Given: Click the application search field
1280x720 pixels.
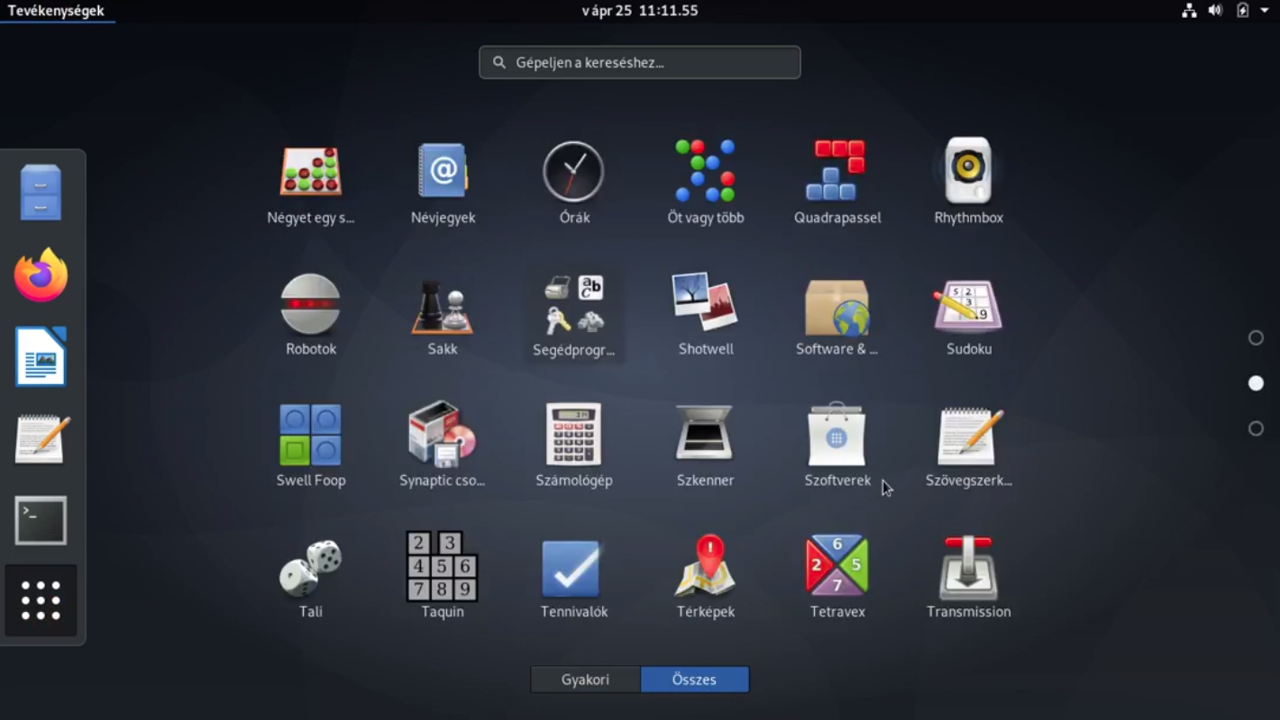Looking at the screenshot, I should (x=640, y=62).
